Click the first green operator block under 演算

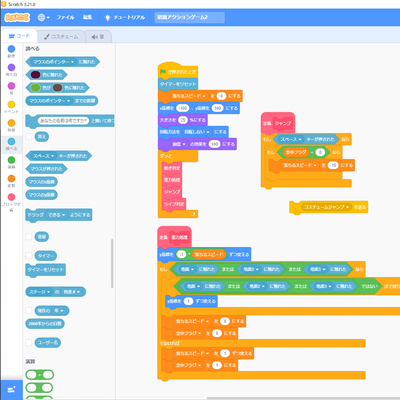39,375
